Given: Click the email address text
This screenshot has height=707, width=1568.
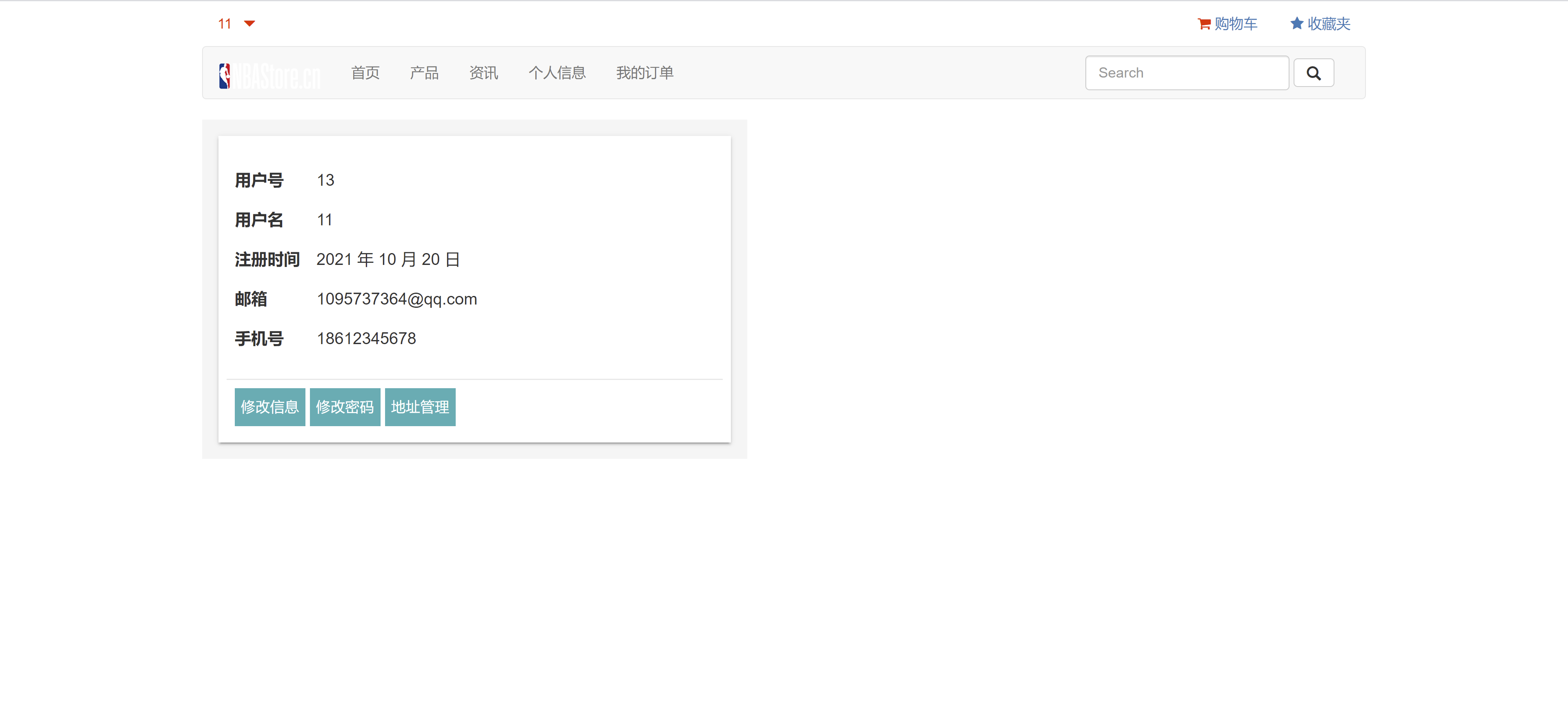Looking at the screenshot, I should (x=396, y=299).
